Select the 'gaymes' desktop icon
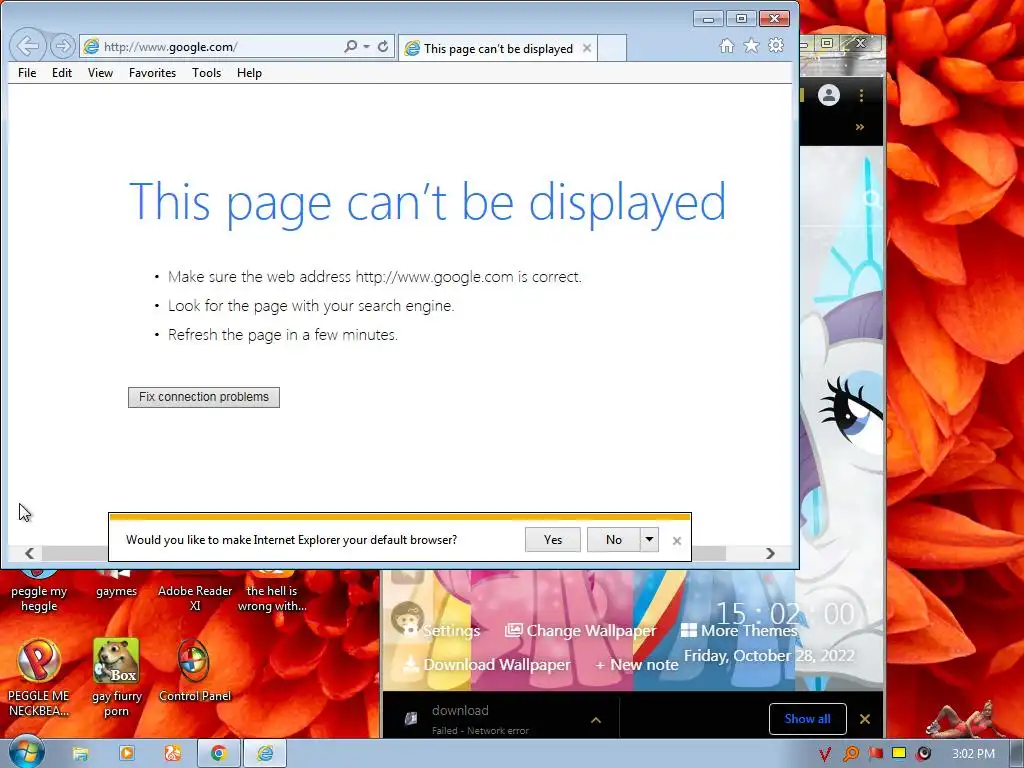Image resolution: width=1024 pixels, height=768 pixels. 116,585
